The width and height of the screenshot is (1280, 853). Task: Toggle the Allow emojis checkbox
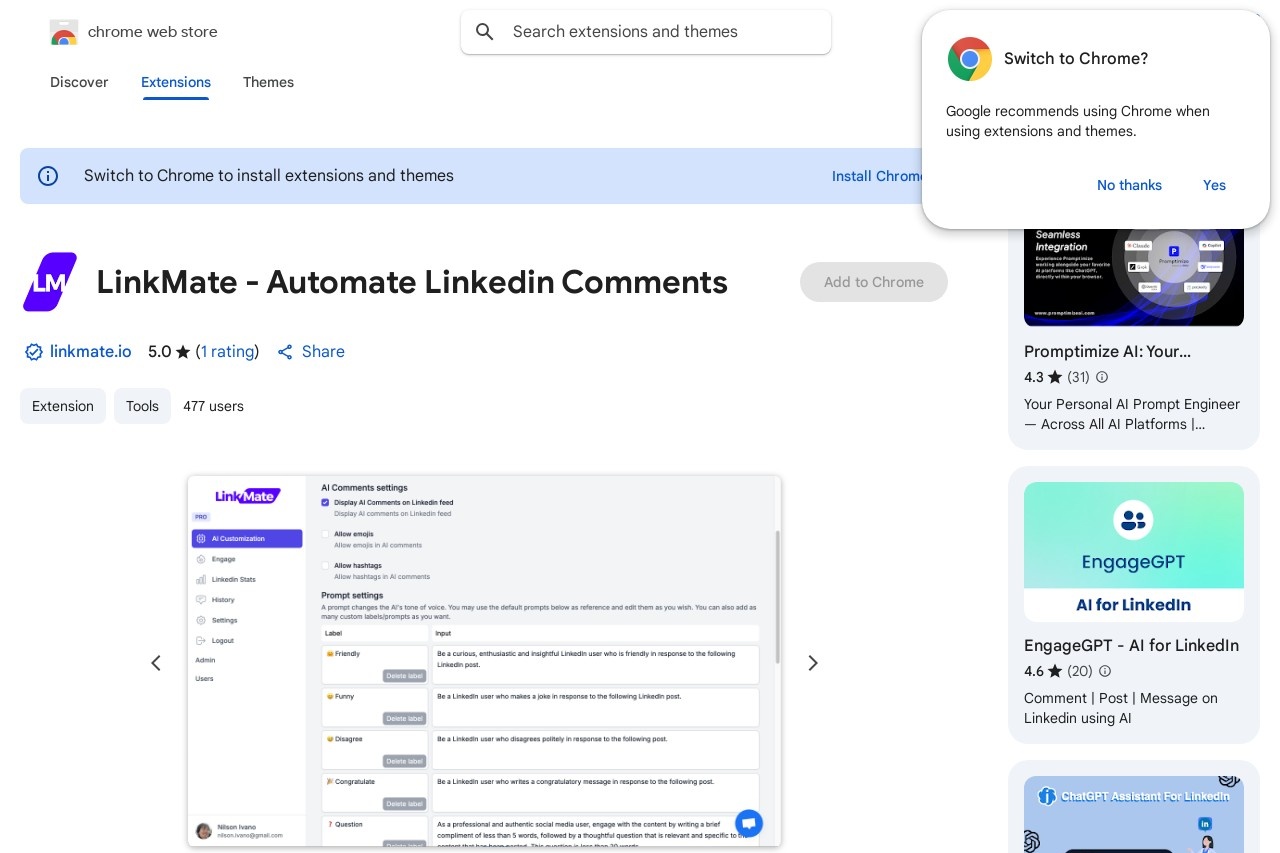[x=325, y=534]
